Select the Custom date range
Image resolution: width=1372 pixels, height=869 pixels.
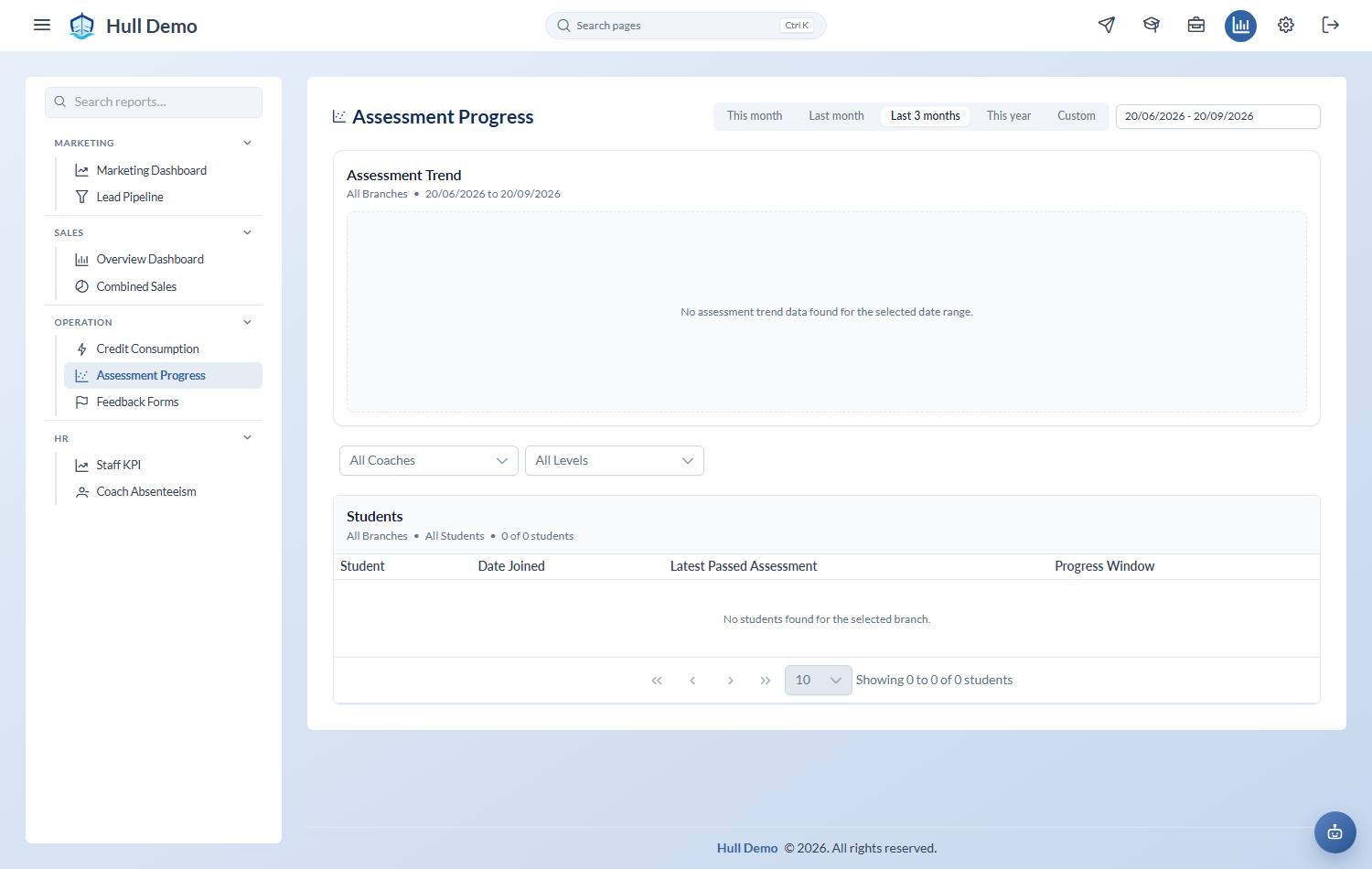(1077, 116)
